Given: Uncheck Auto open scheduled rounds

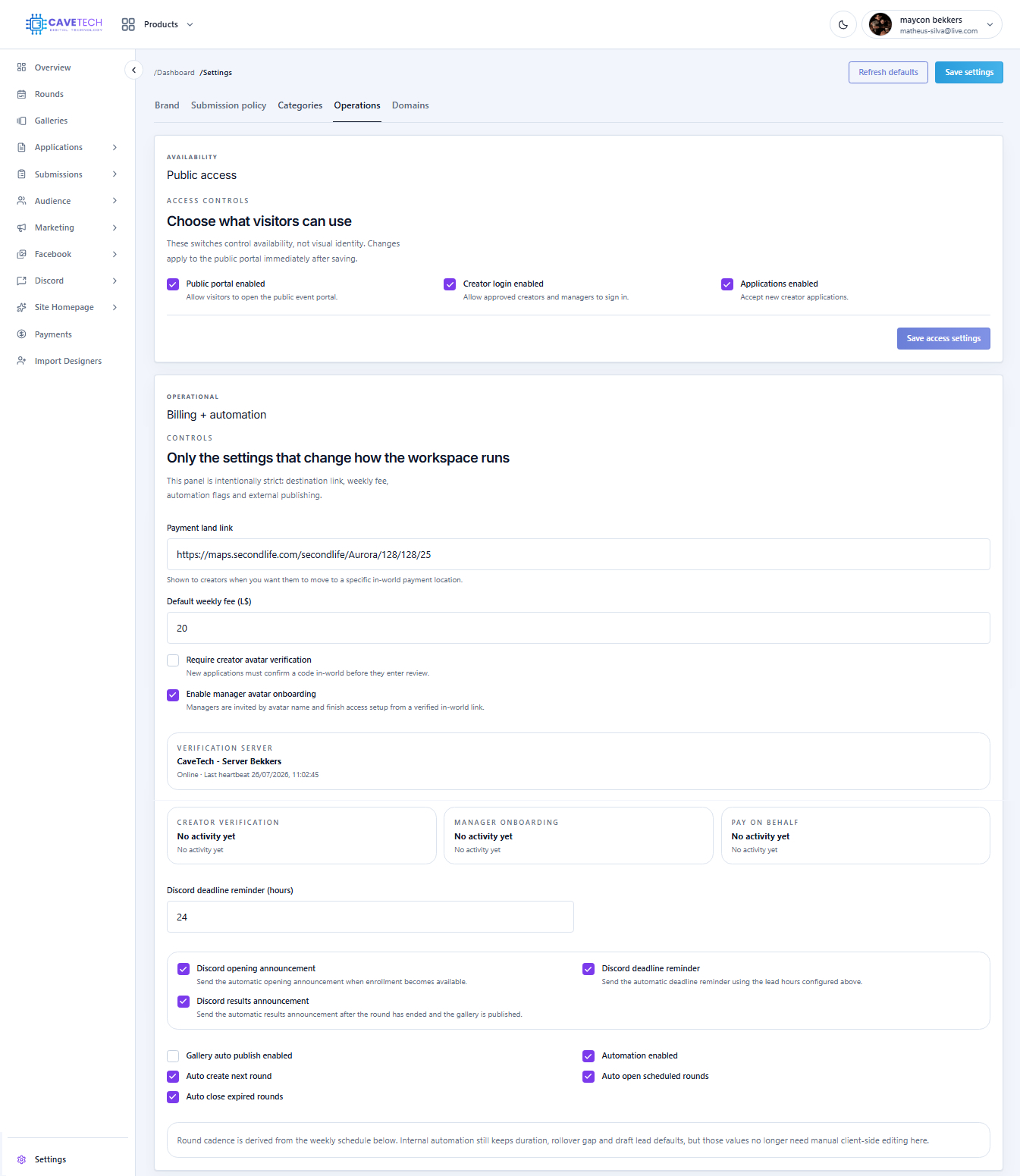Looking at the screenshot, I should (588, 1077).
